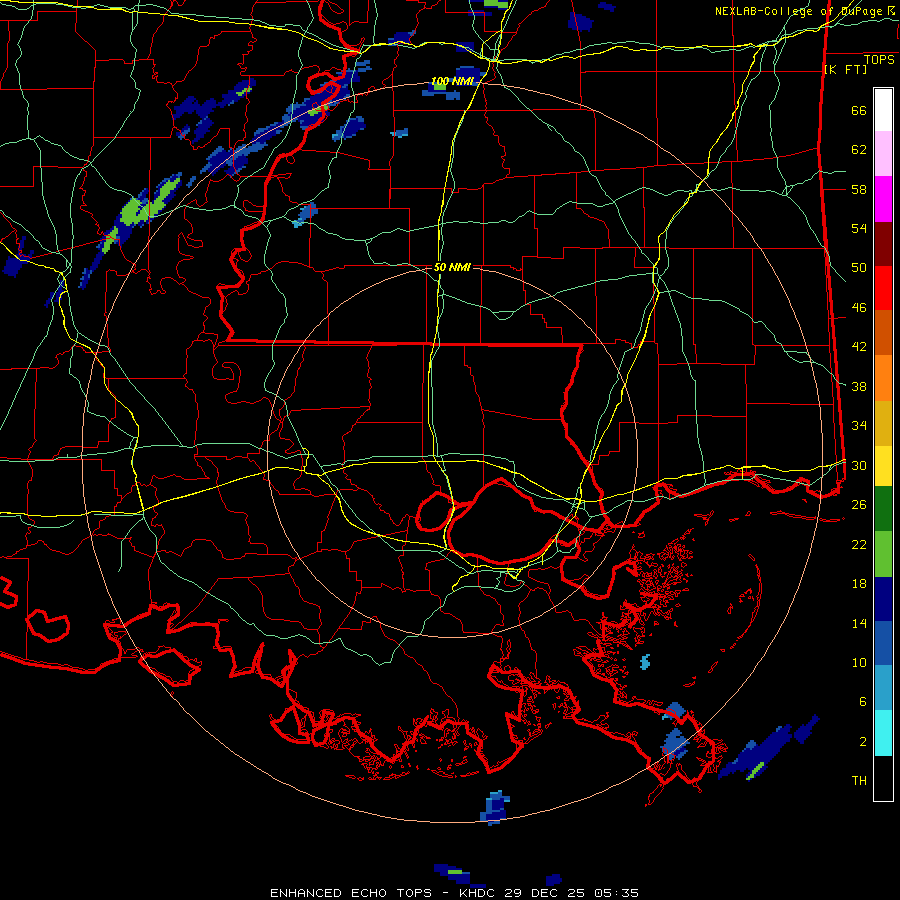The width and height of the screenshot is (900, 900).
Task: Click the yellow 34 kft legend swatch
Action: [883, 466]
